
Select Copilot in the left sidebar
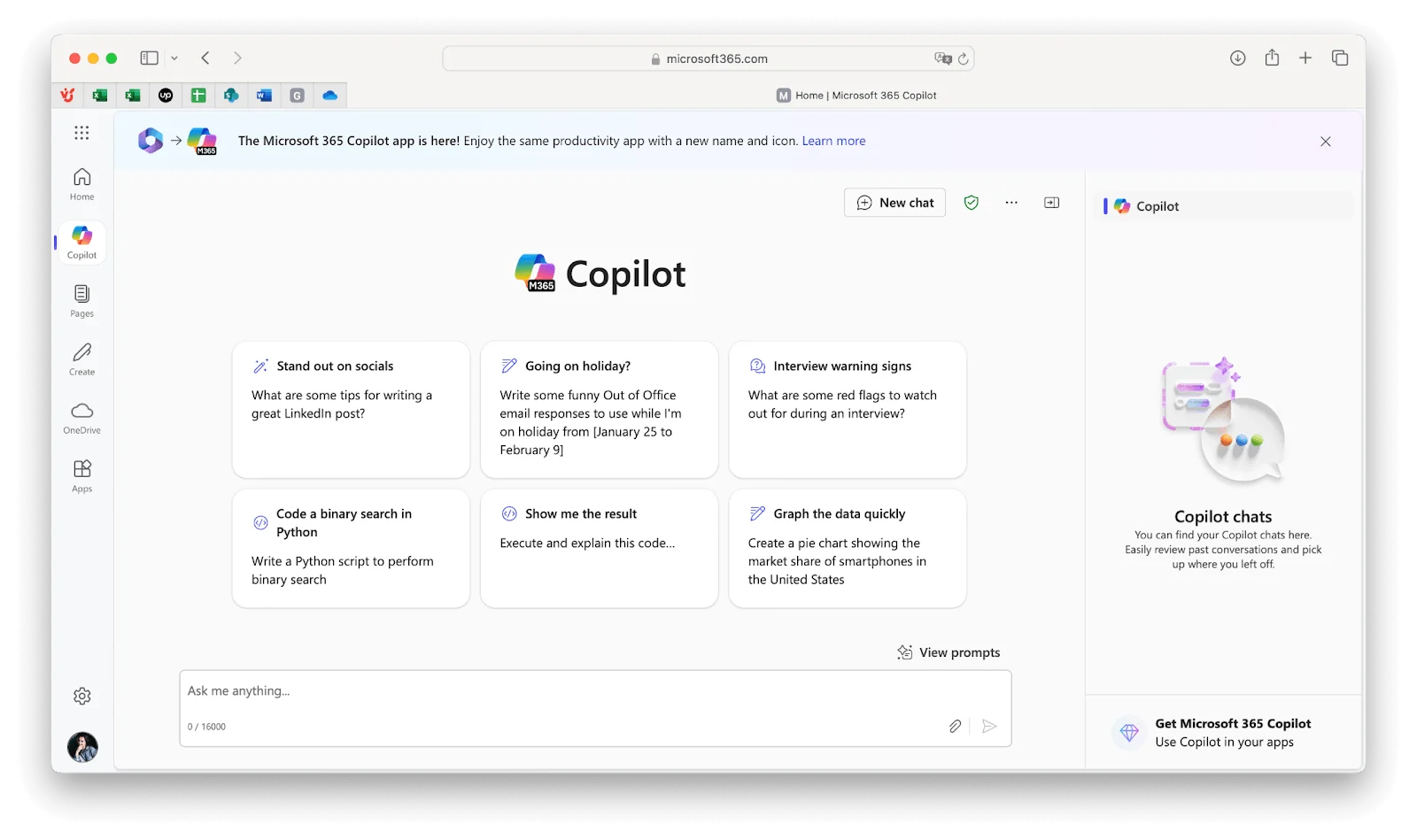coord(82,243)
